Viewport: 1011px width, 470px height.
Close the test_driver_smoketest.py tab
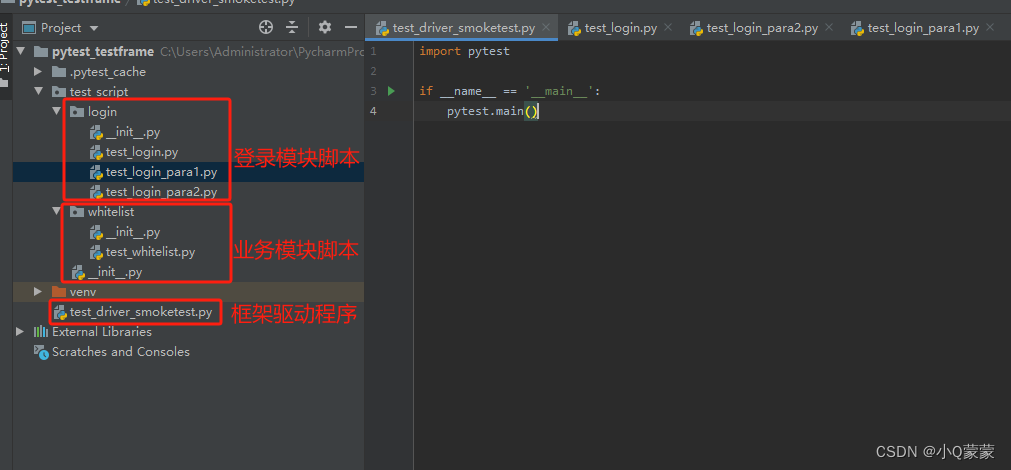546,28
